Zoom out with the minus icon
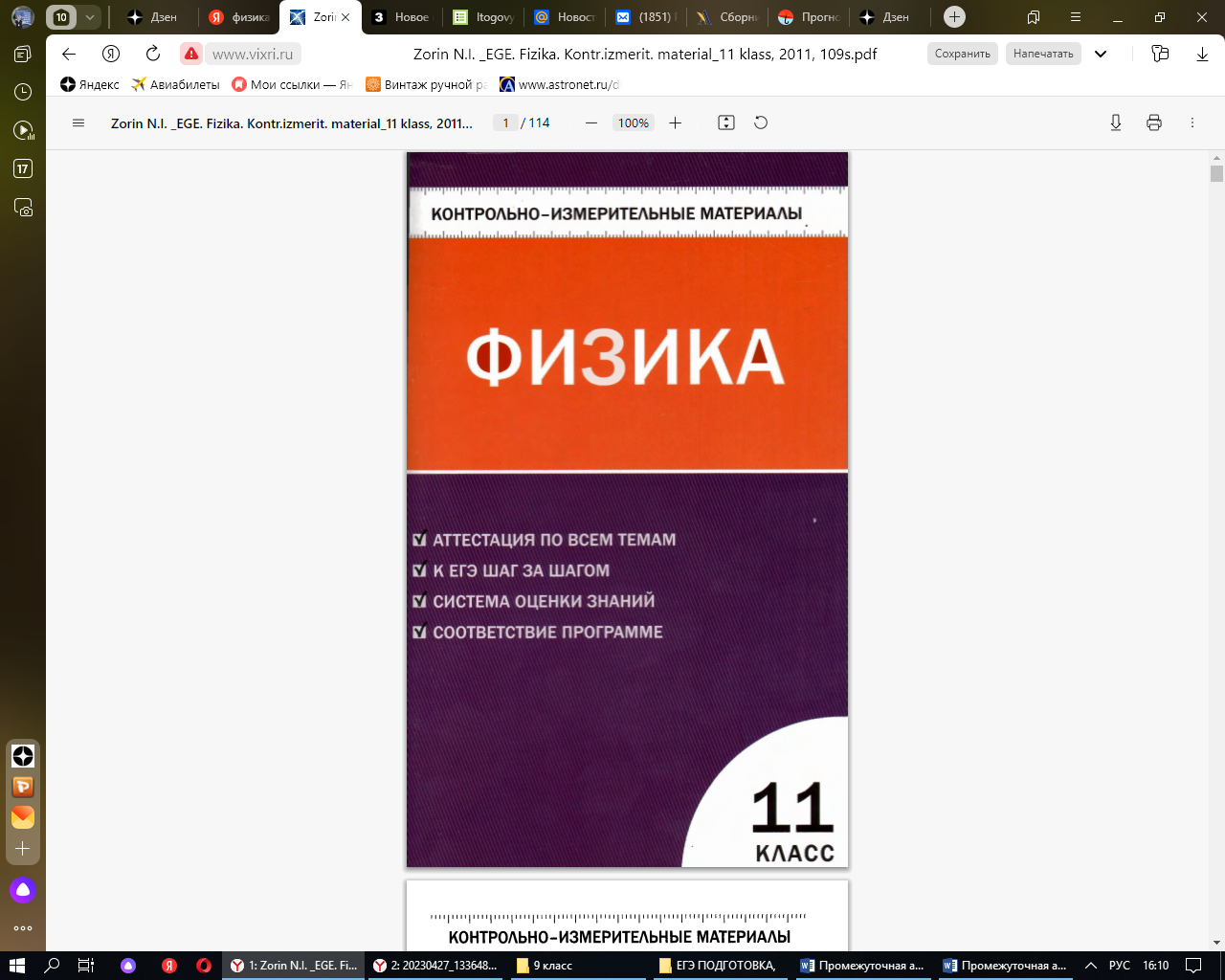This screenshot has width=1225, height=980. pyautogui.click(x=591, y=122)
